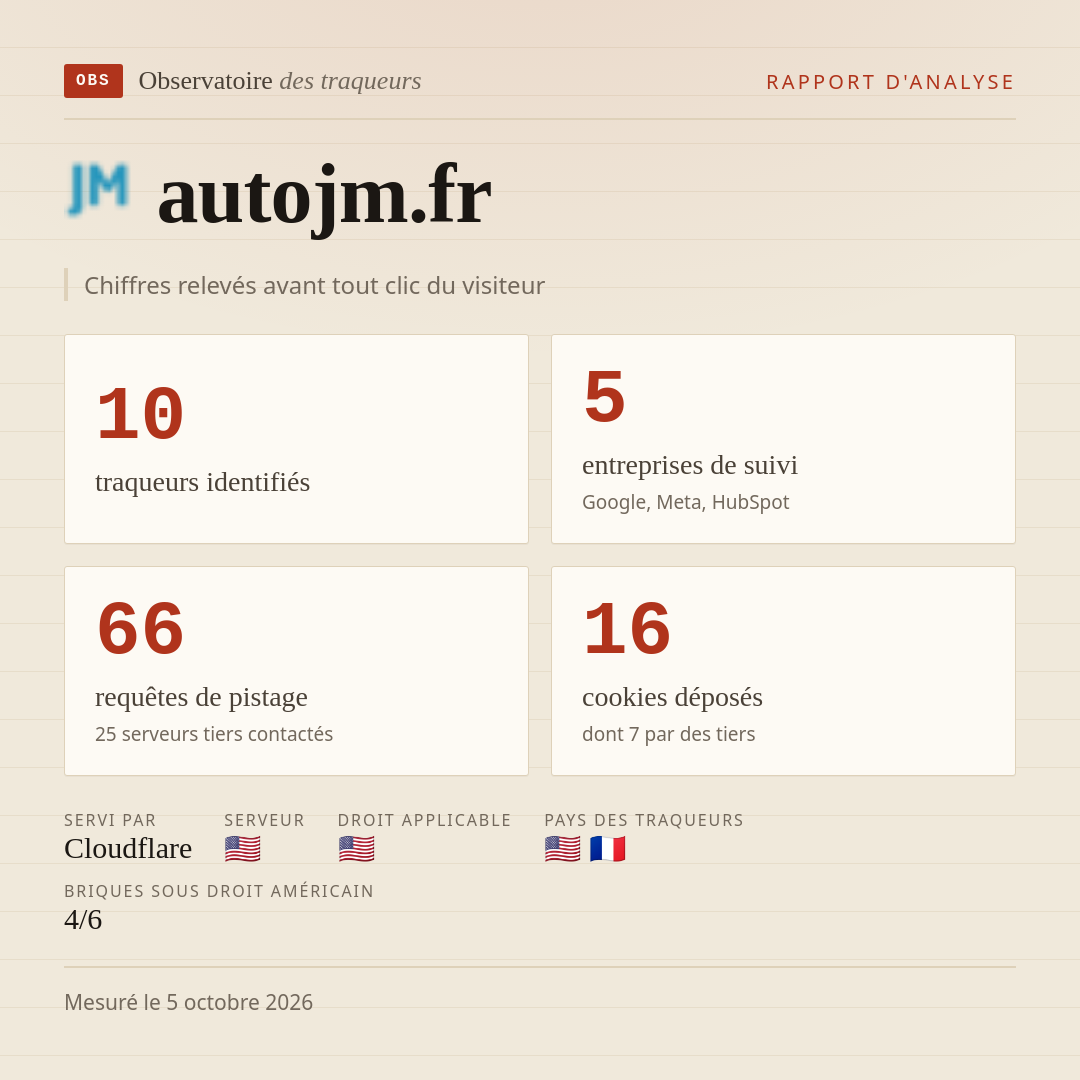Click the label requêtes de pistage
1080x1080 pixels.
click(x=201, y=697)
